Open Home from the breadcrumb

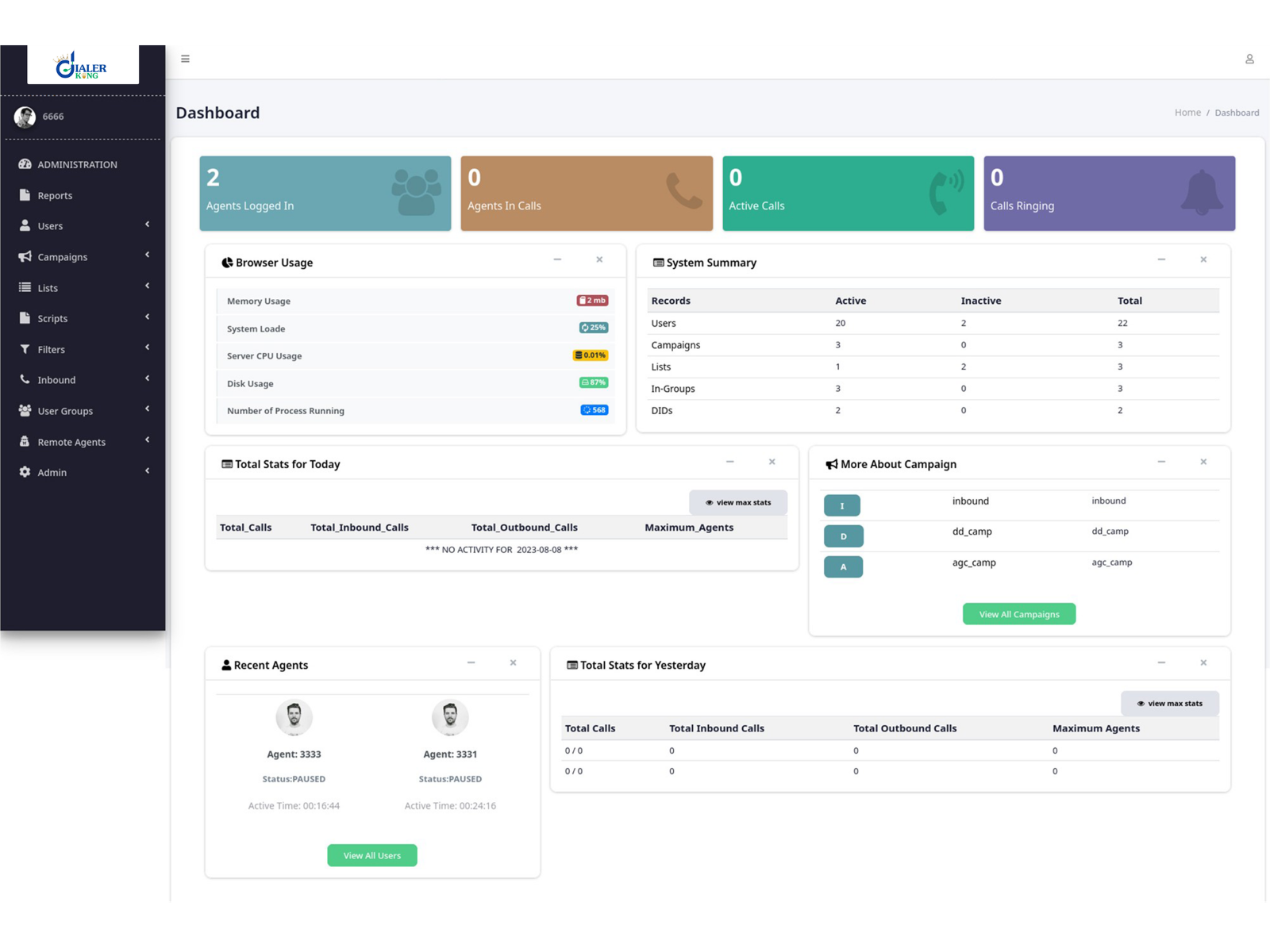click(1187, 113)
